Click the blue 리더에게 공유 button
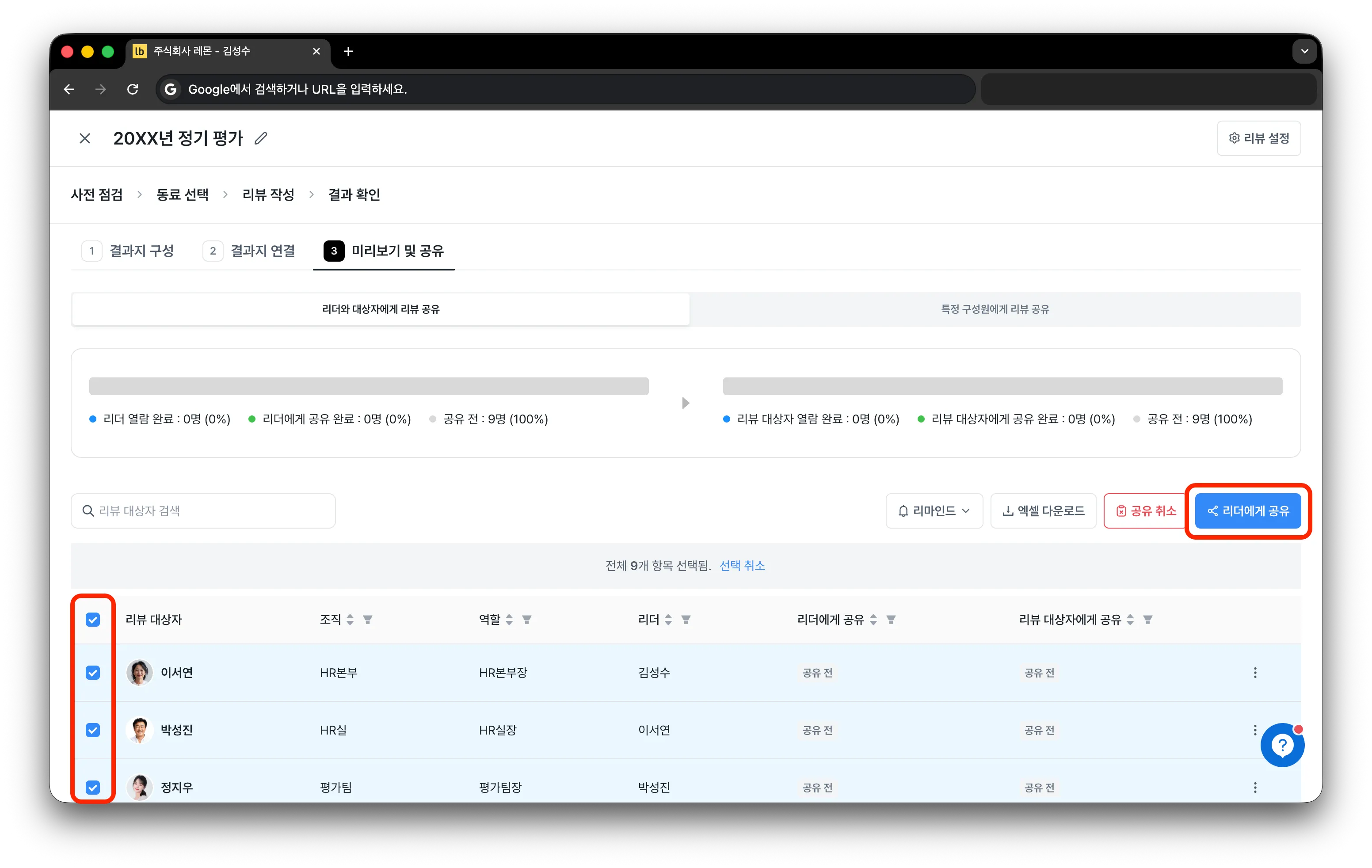The width and height of the screenshot is (1372, 868). pyautogui.click(x=1248, y=511)
